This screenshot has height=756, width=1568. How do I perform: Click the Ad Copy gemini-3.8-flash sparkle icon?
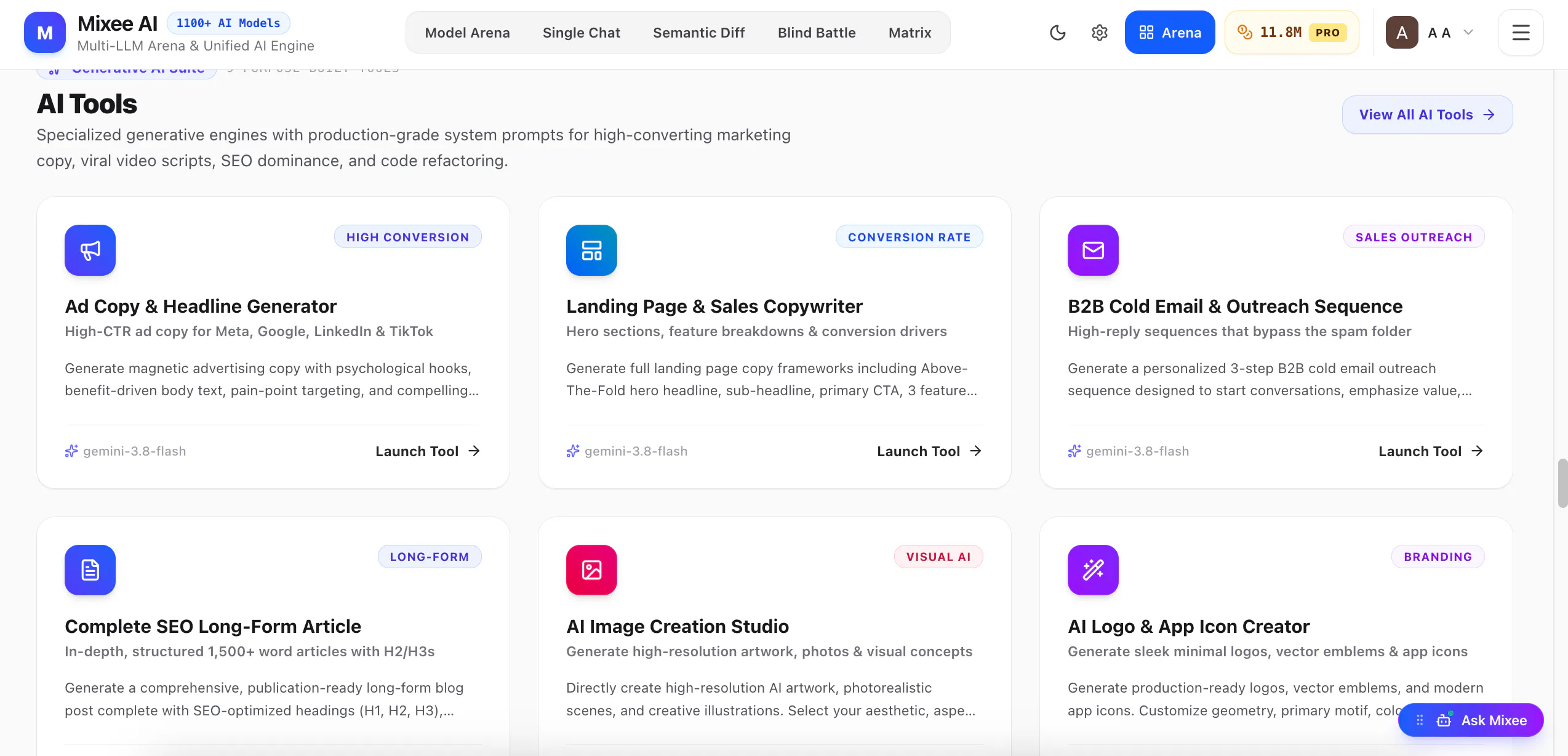[71, 451]
